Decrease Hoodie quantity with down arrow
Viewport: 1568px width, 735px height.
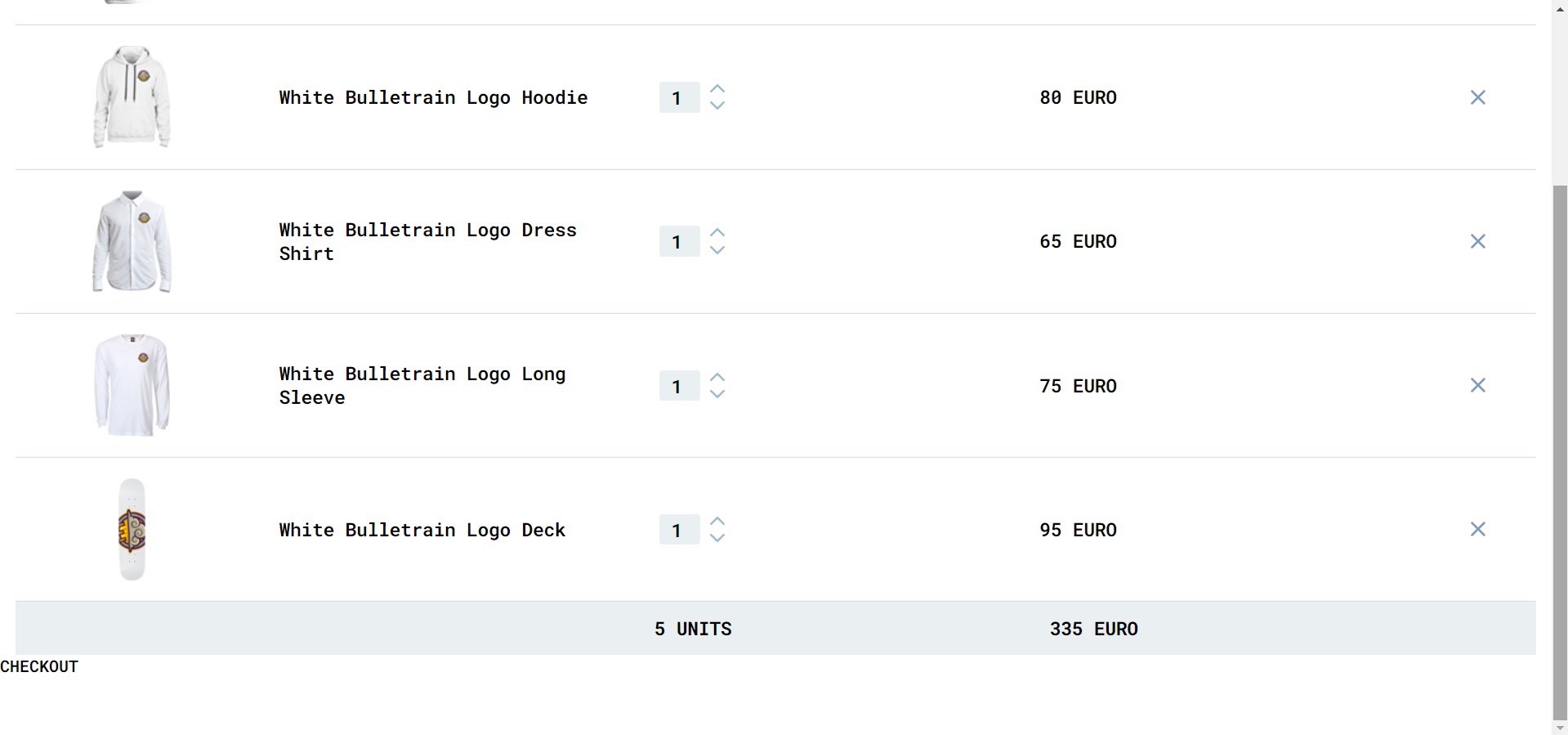[717, 105]
